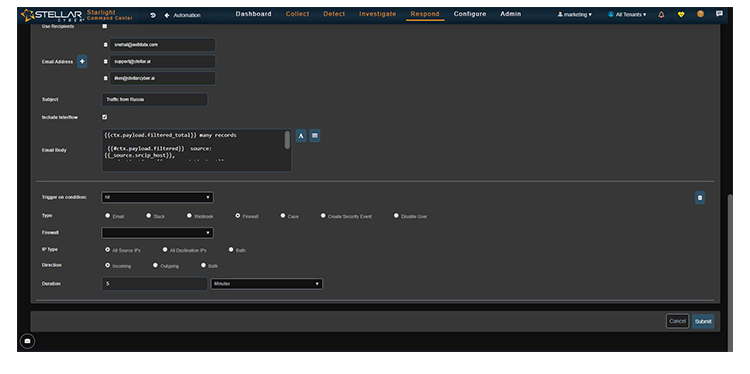Delete the support@stellar.ai email entry

pyautogui.click(x=105, y=62)
